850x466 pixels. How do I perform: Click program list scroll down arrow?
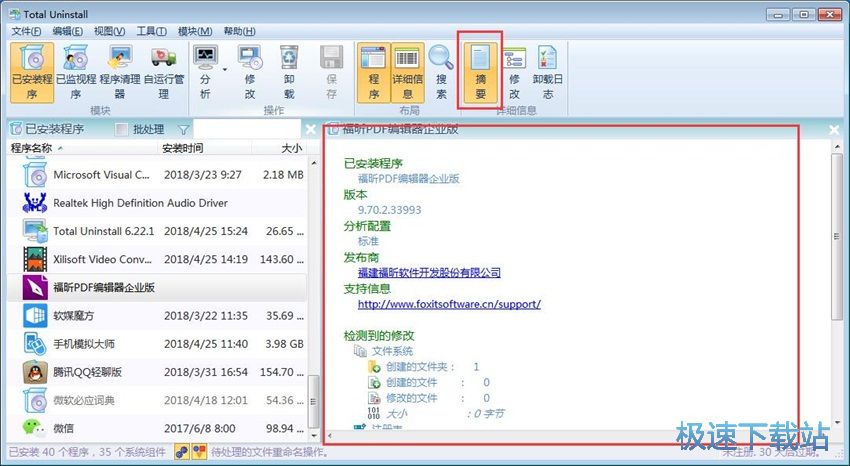[313, 435]
